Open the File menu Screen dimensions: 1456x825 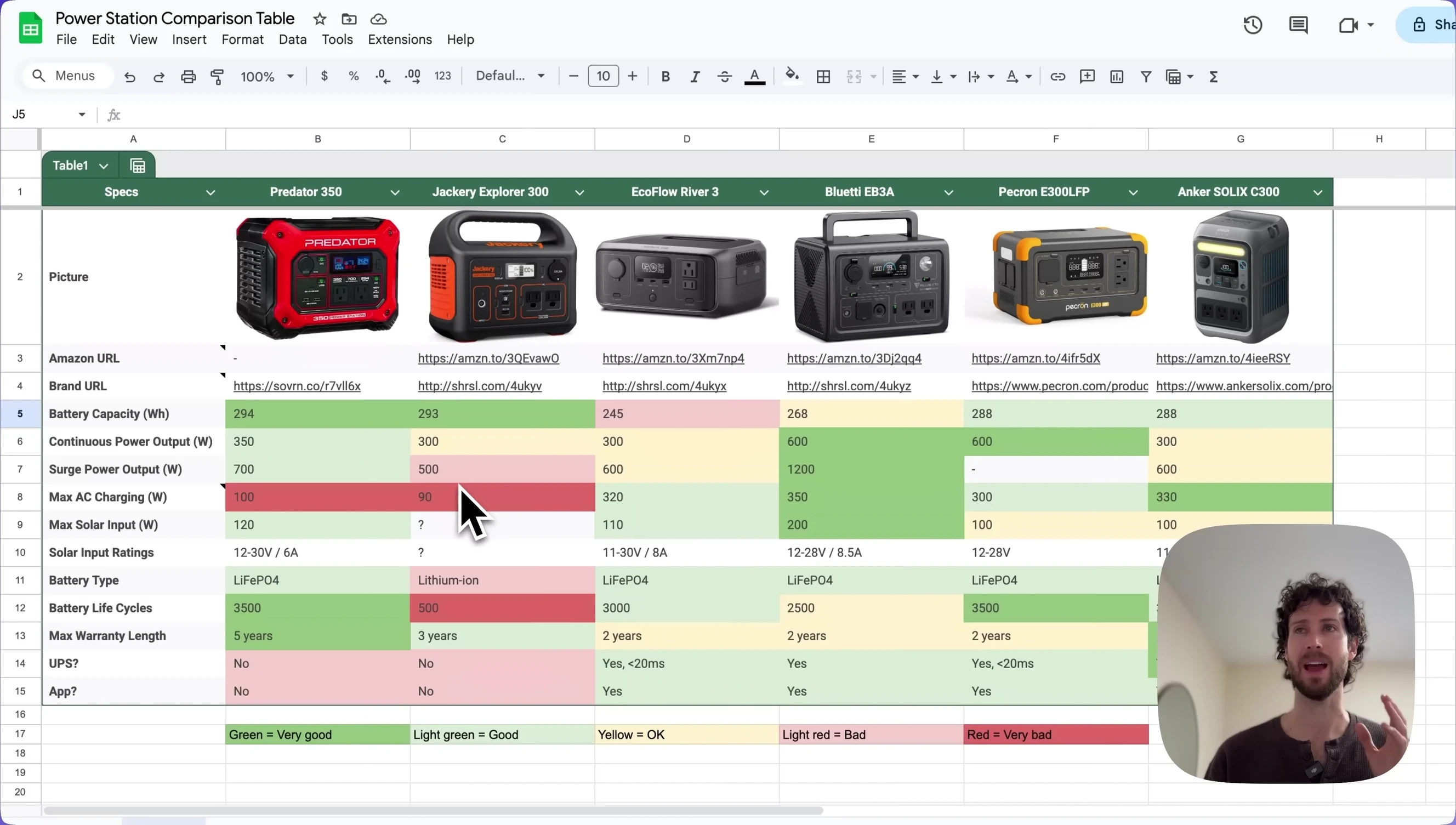pos(66,39)
